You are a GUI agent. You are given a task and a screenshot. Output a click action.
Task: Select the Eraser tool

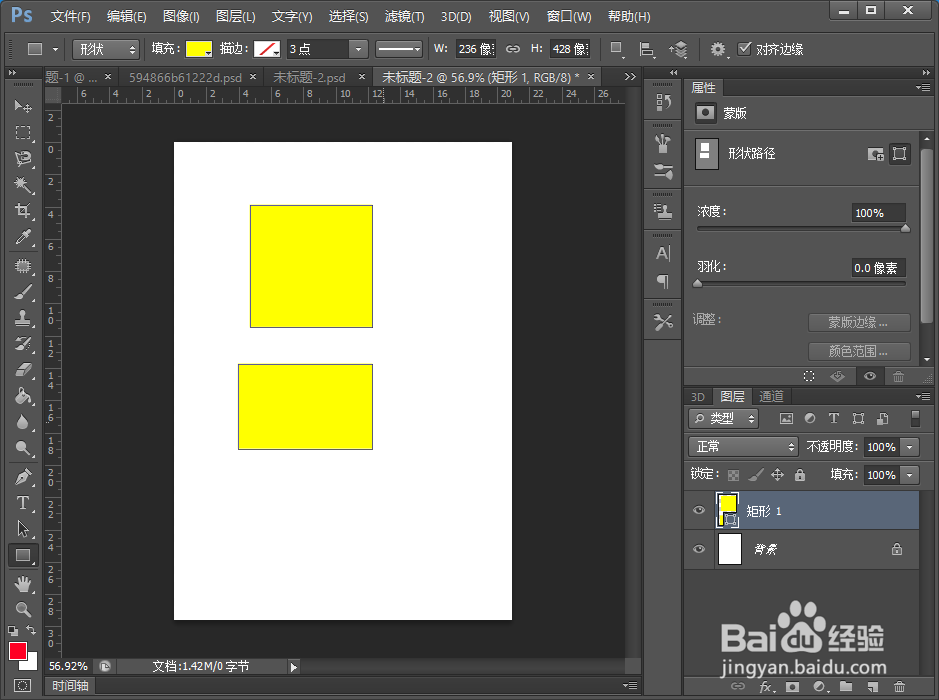pyautogui.click(x=23, y=370)
